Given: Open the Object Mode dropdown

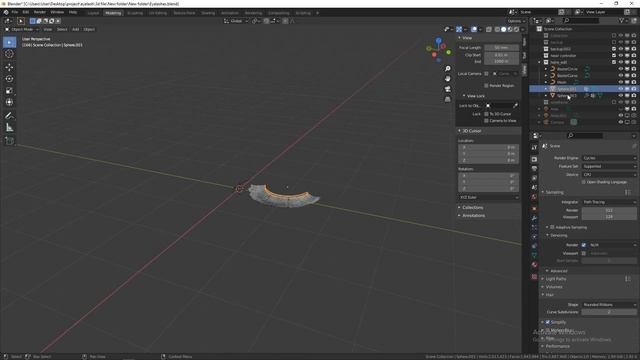Looking at the screenshot, I should pyautogui.click(x=22, y=29).
